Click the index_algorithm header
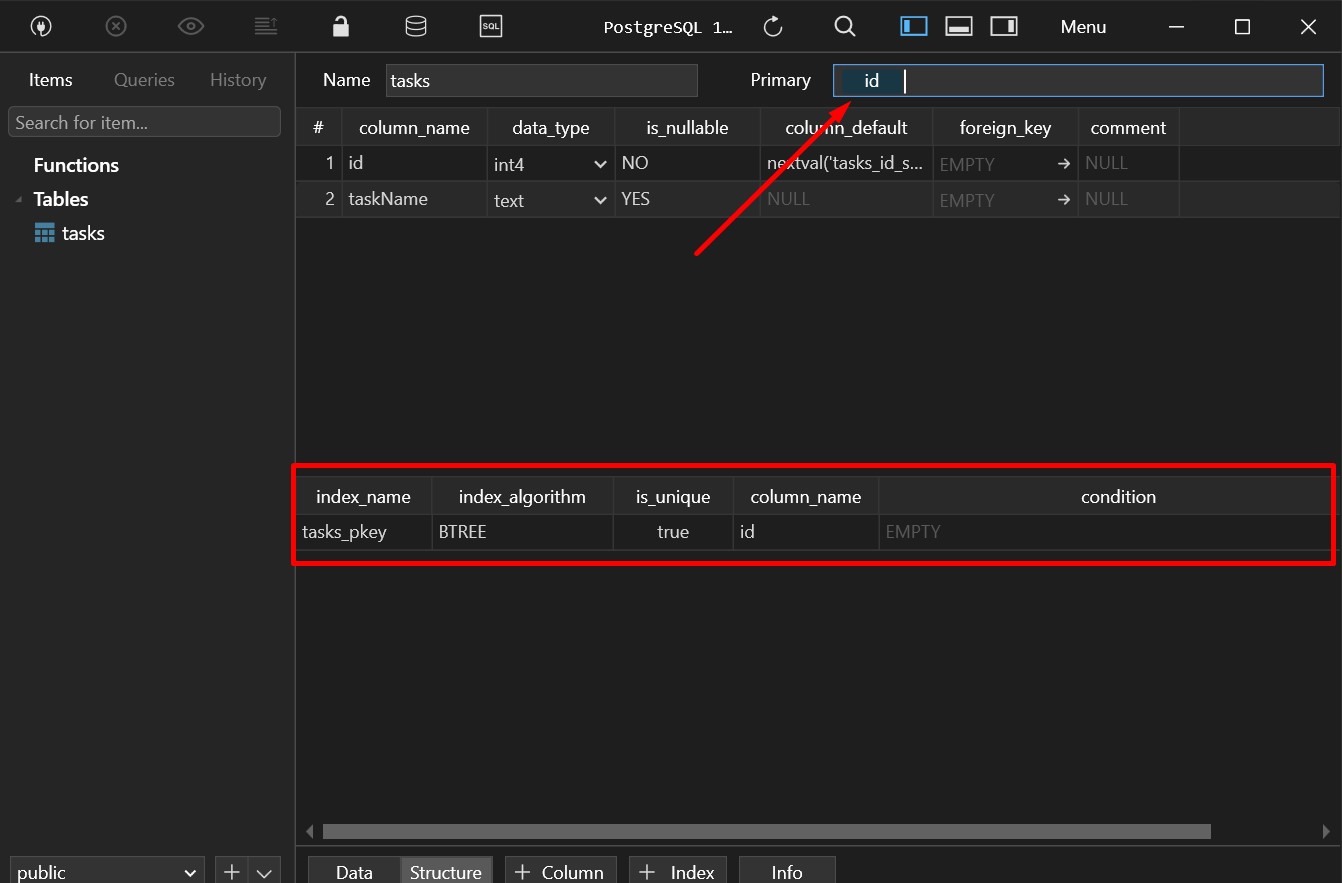 [x=522, y=497]
